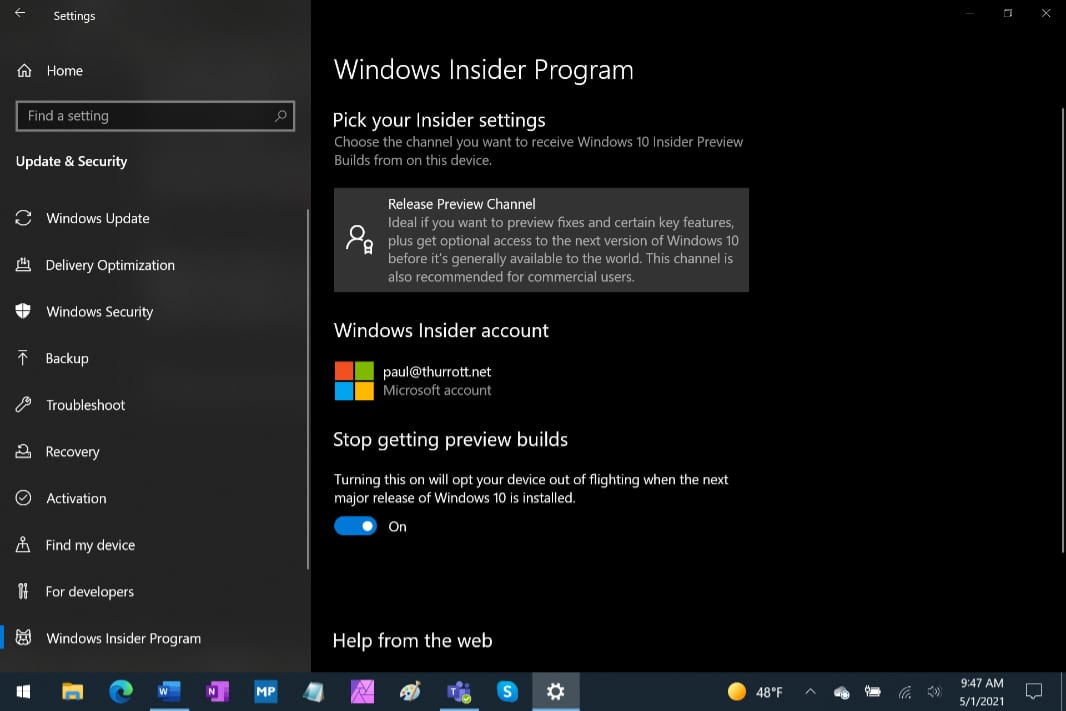1066x711 pixels.
Task: Click the search magnifier icon
Action: 281,116
